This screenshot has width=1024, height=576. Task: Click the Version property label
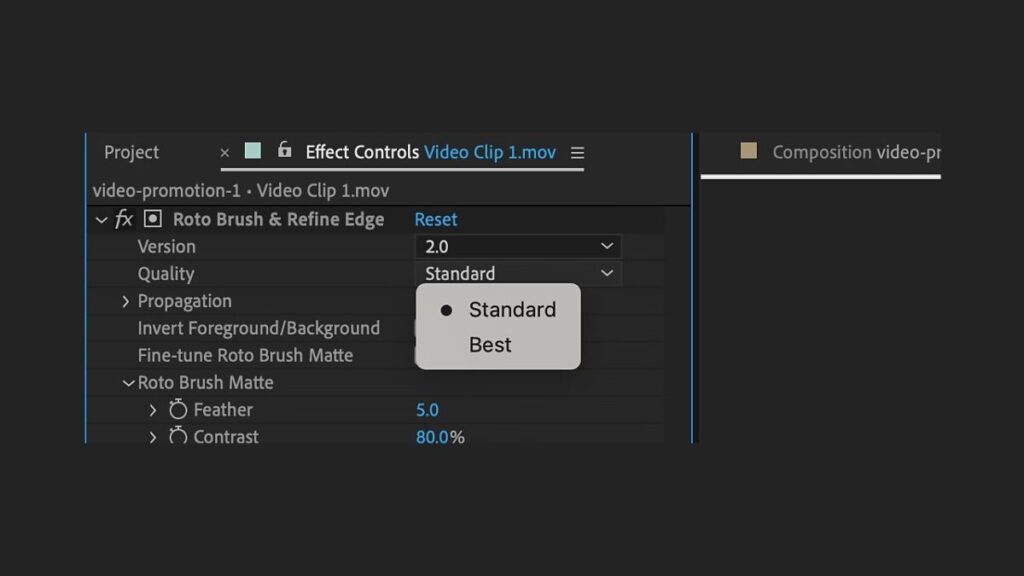167,246
